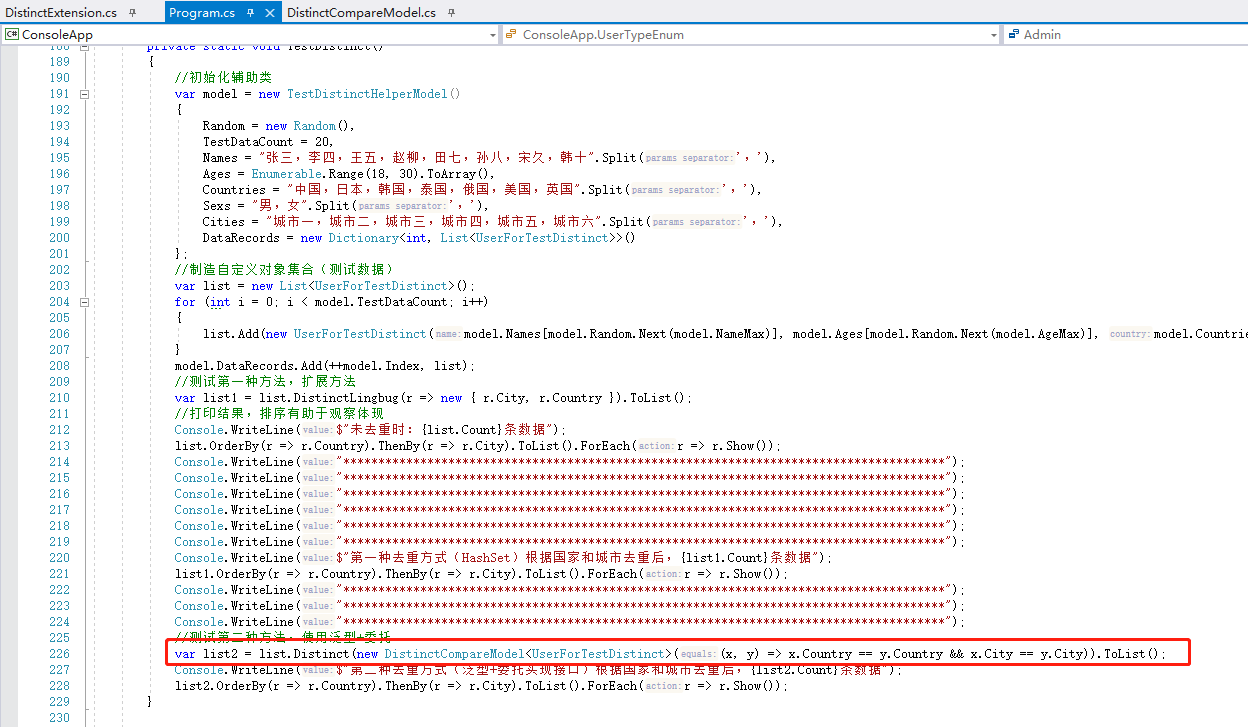Image resolution: width=1248 pixels, height=727 pixels.
Task: Click line number 195 in the gutter
Action: coord(59,158)
